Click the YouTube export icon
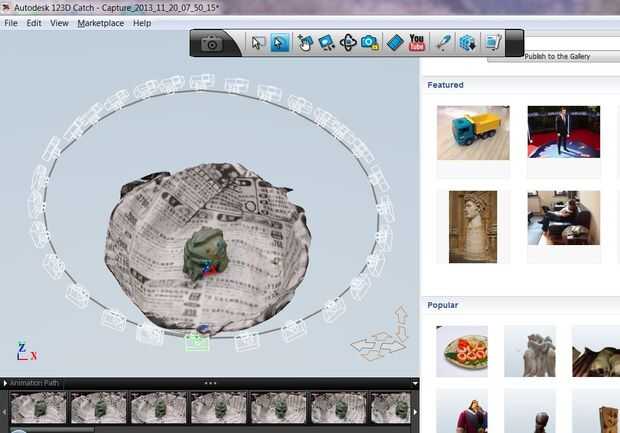 [417, 42]
